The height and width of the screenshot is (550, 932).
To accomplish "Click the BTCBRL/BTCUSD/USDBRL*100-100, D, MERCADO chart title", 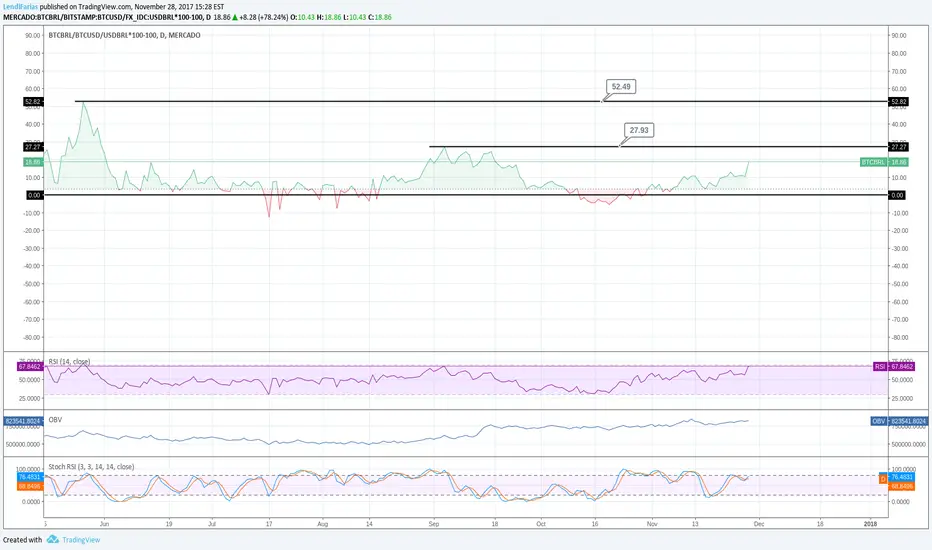I will point(124,36).
